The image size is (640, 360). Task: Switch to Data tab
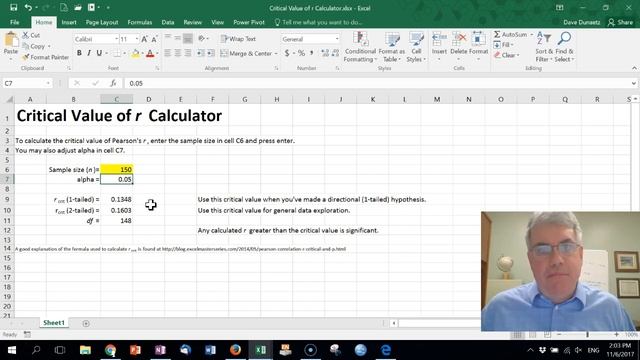(168, 22)
